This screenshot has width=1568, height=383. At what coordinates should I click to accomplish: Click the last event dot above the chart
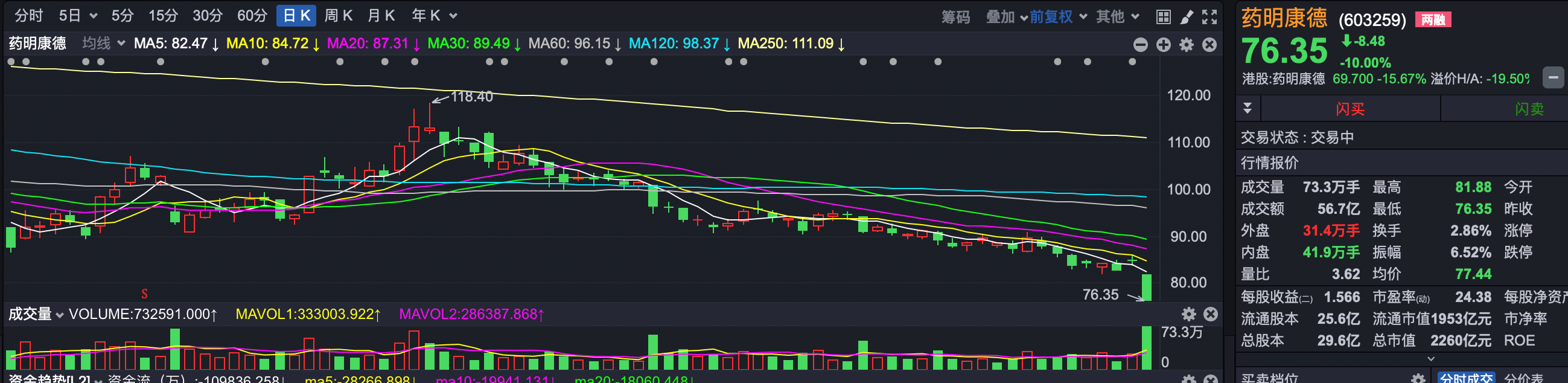click(1132, 62)
